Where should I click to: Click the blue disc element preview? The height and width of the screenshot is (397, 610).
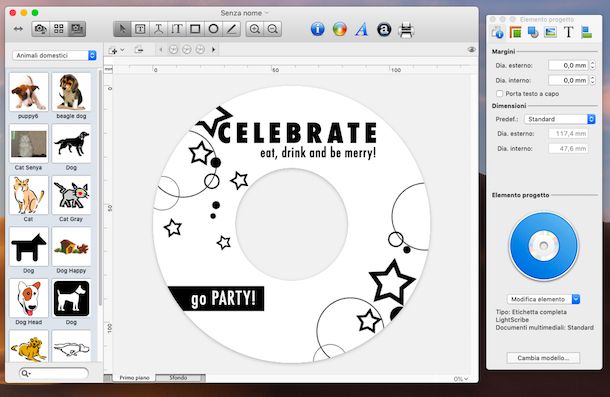(x=544, y=246)
